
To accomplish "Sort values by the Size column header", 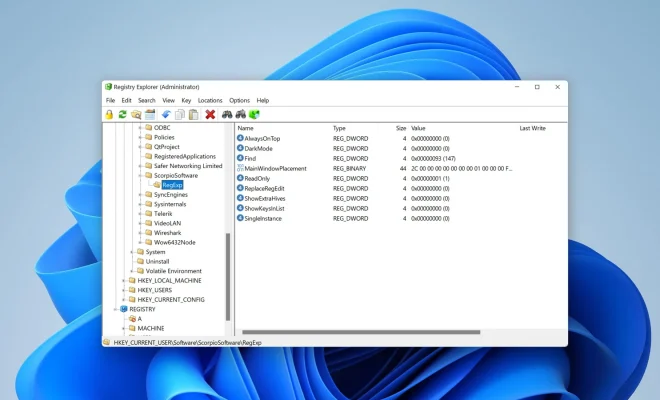I will coord(401,128).
